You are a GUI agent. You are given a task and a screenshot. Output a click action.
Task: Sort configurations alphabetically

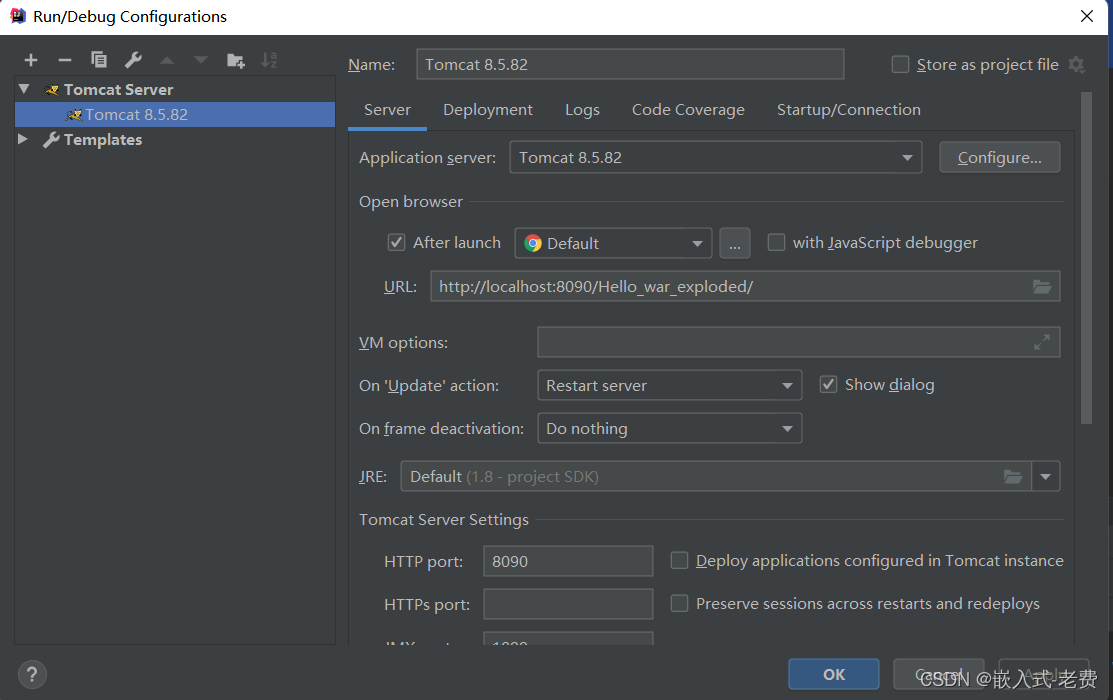[x=268, y=60]
